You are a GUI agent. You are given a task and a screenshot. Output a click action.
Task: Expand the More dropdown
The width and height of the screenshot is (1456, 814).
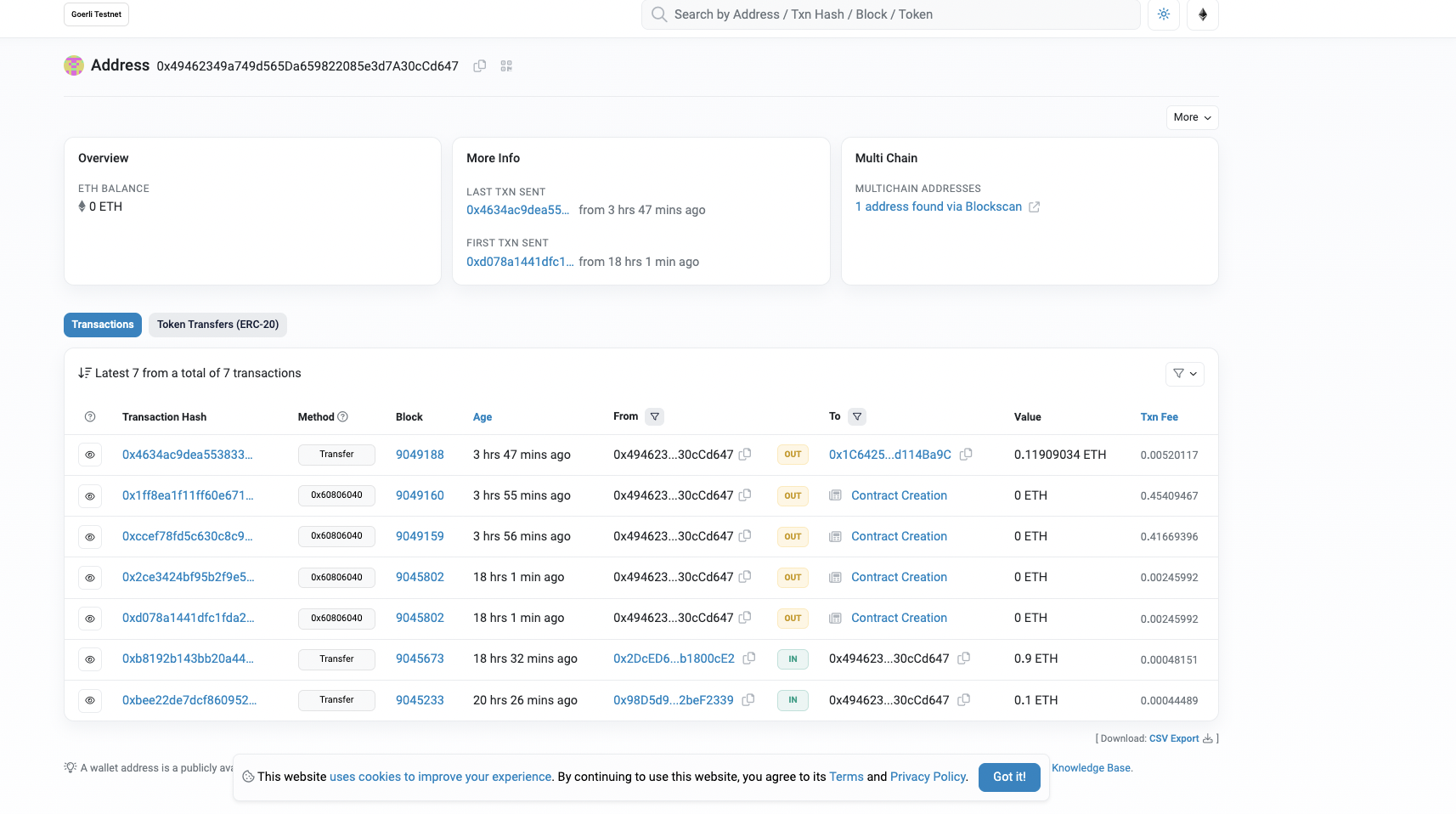[x=1192, y=117]
